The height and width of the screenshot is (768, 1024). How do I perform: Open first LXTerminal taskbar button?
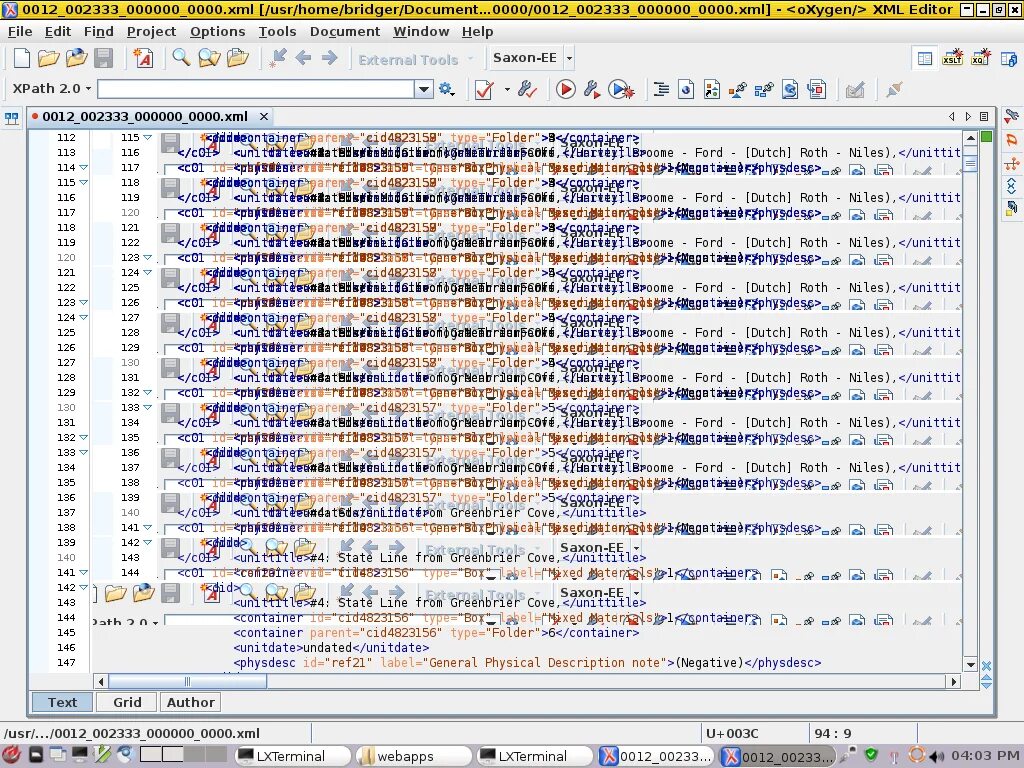pos(294,756)
